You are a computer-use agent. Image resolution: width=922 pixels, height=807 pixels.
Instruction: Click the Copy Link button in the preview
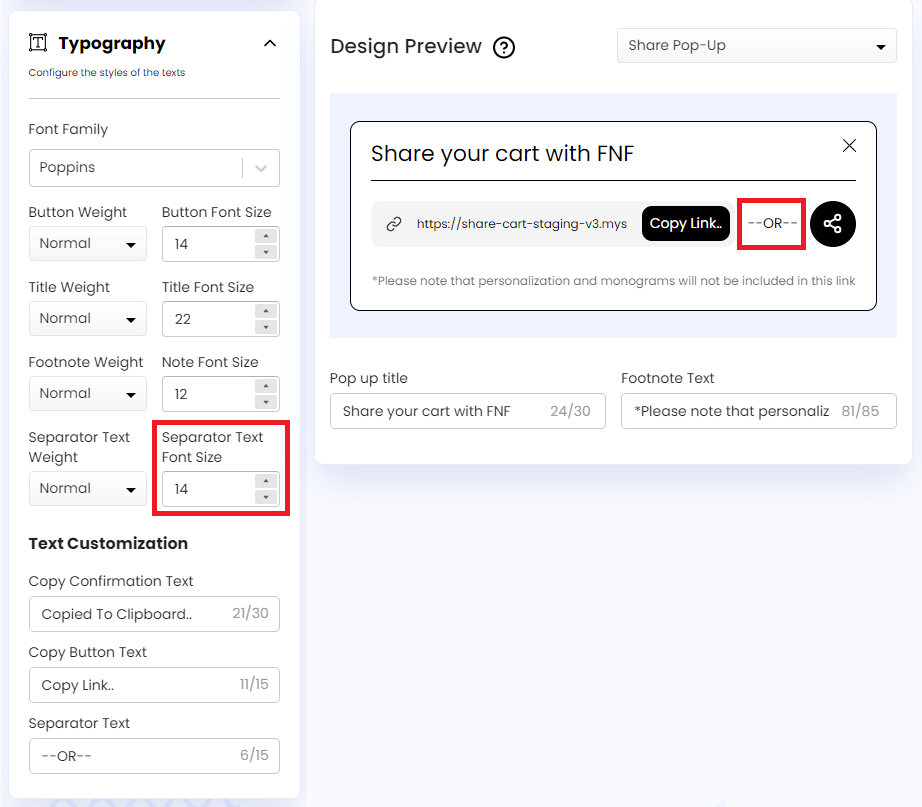pos(686,224)
